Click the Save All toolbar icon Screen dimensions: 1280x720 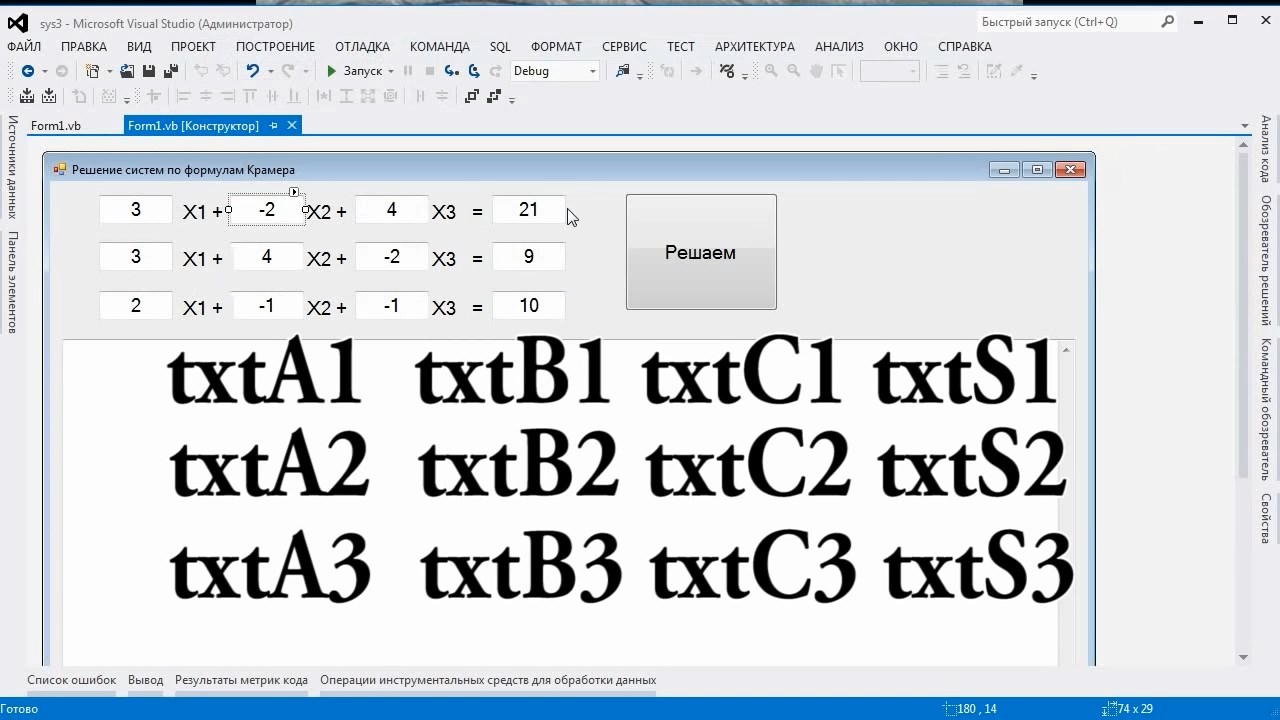171,71
